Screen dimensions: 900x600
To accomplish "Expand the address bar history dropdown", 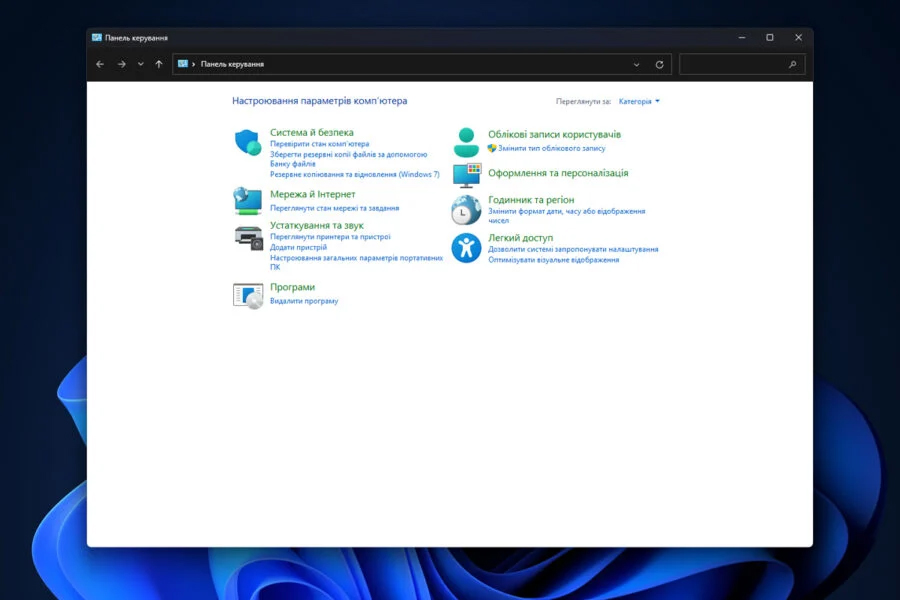I will (x=637, y=64).
